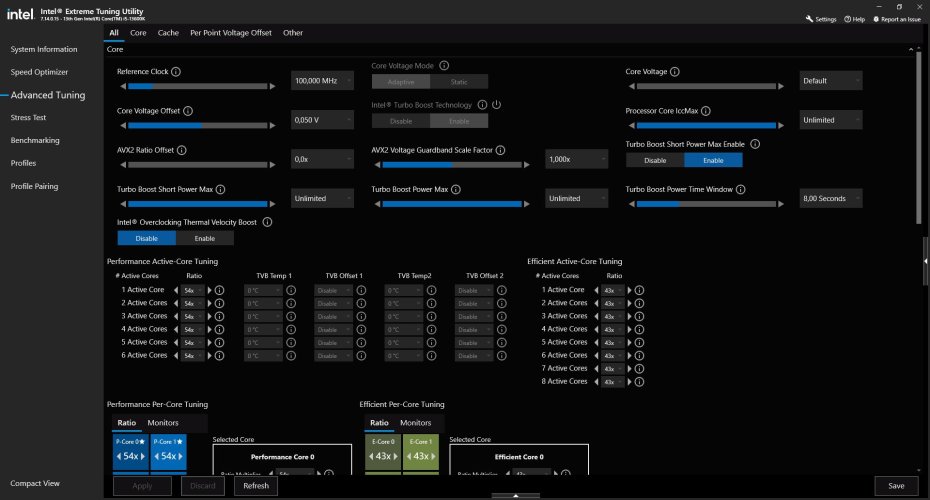The height and width of the screenshot is (500, 930).
Task: Click the power icon beside Intel Turbo Boost Technology
Action: coord(496,104)
